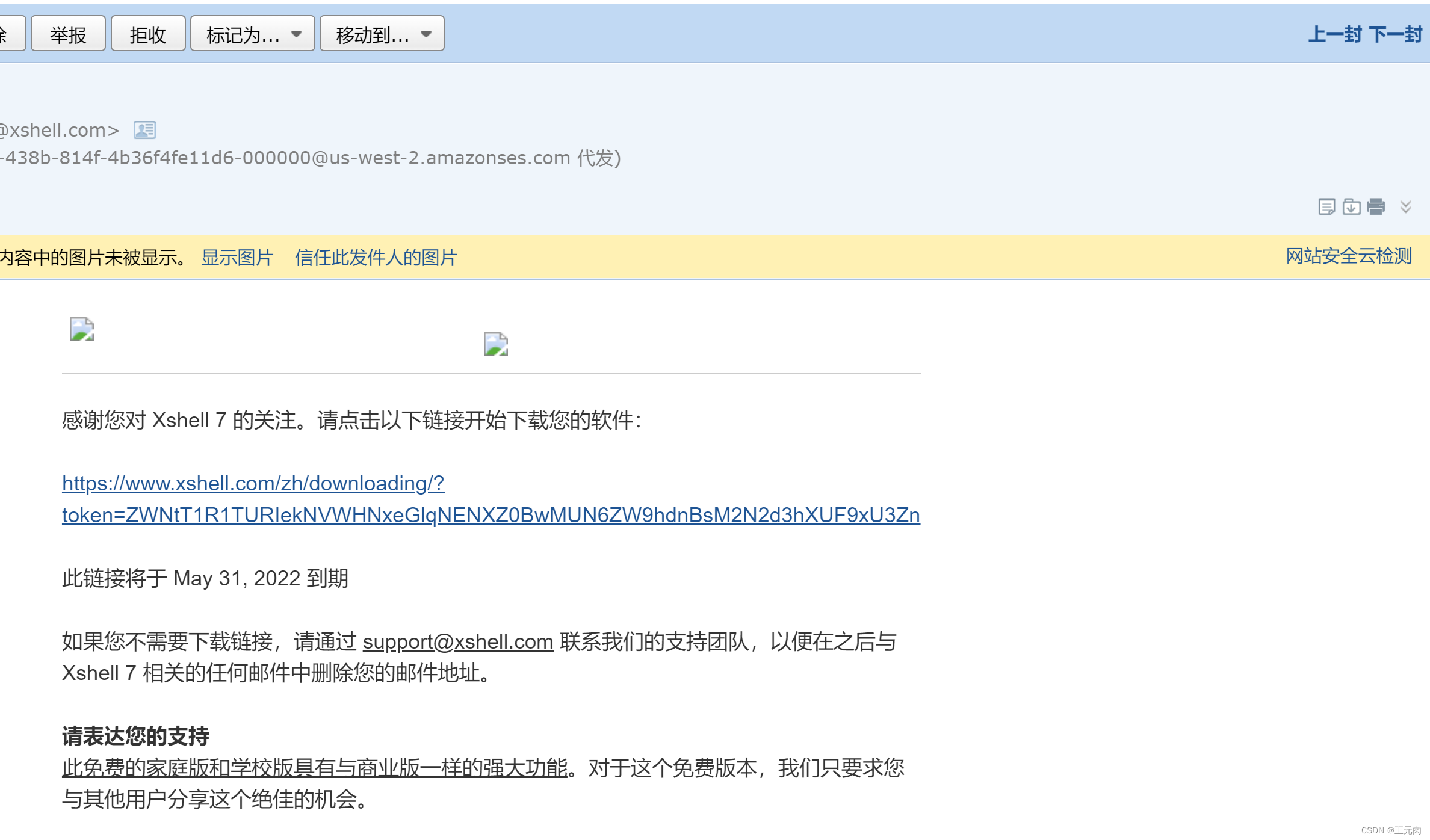Viewport: 1430px width, 840px height.
Task: Click the print icon
Action: 1376,206
